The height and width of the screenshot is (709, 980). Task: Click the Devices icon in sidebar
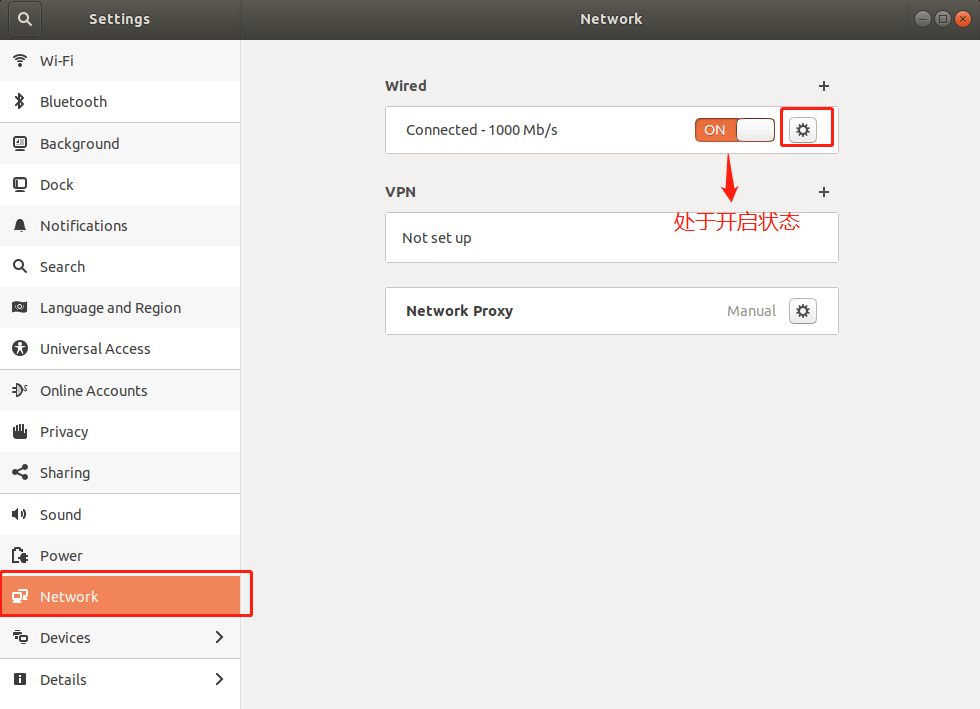(20, 637)
